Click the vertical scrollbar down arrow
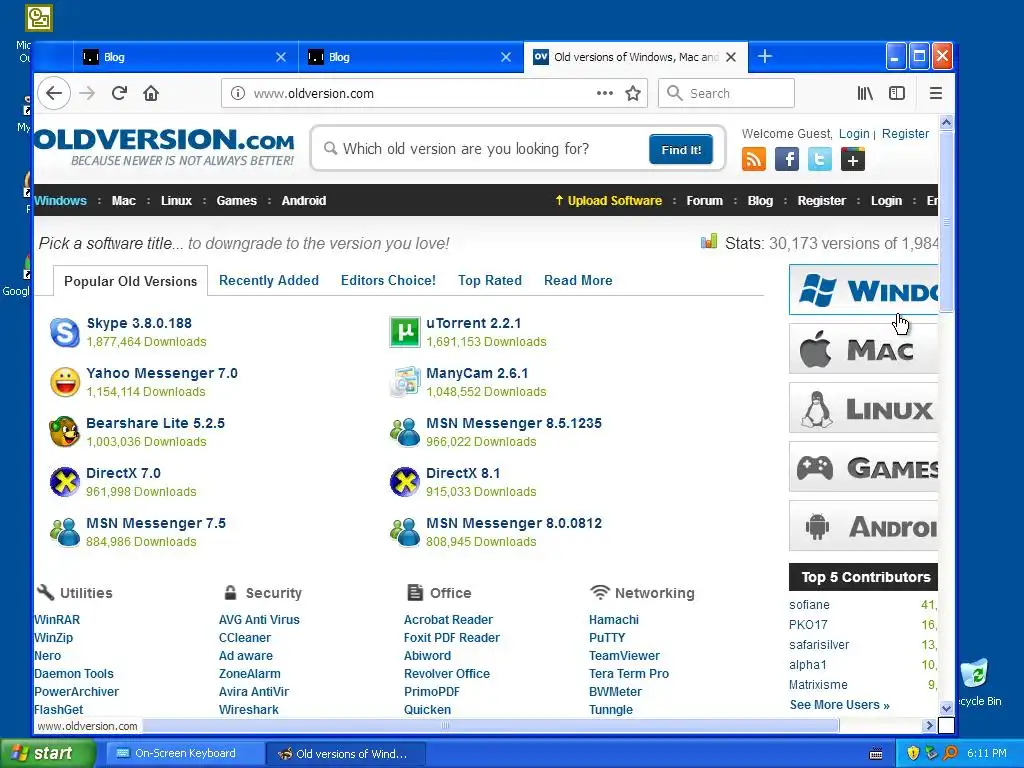The width and height of the screenshot is (1024, 768). (946, 708)
